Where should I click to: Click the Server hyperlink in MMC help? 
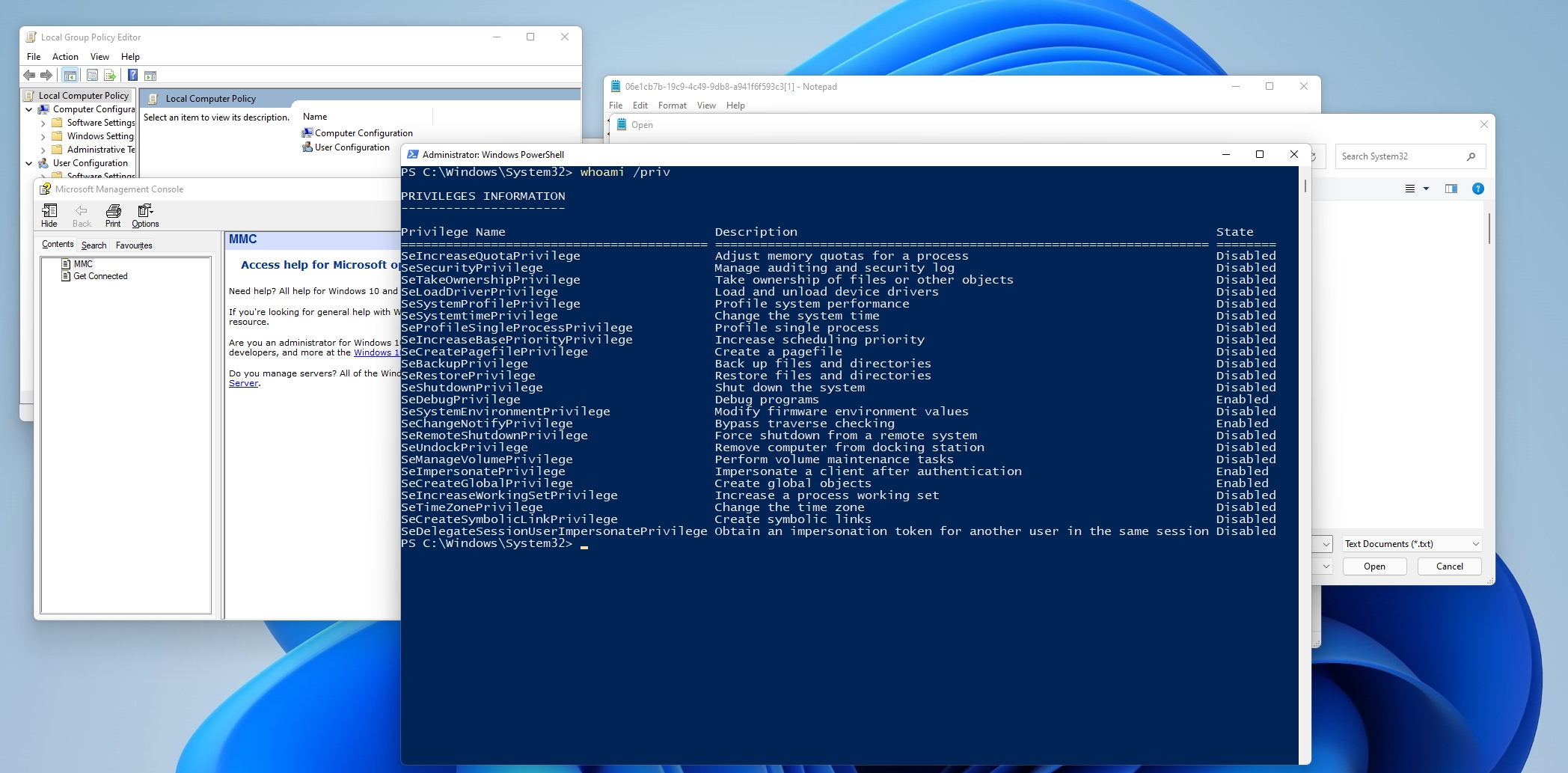[x=243, y=383]
